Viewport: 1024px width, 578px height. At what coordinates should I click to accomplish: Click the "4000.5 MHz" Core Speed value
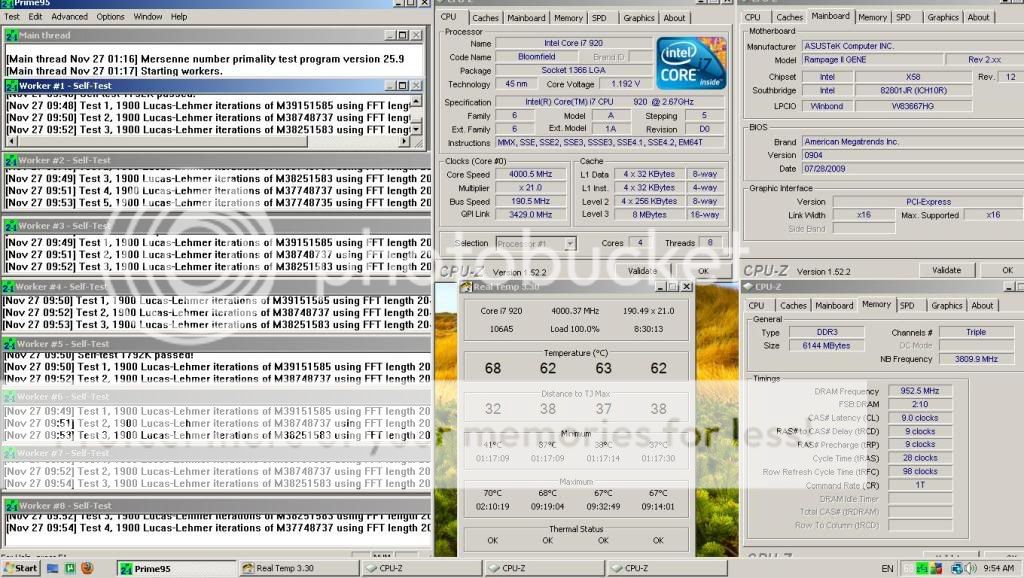530,174
